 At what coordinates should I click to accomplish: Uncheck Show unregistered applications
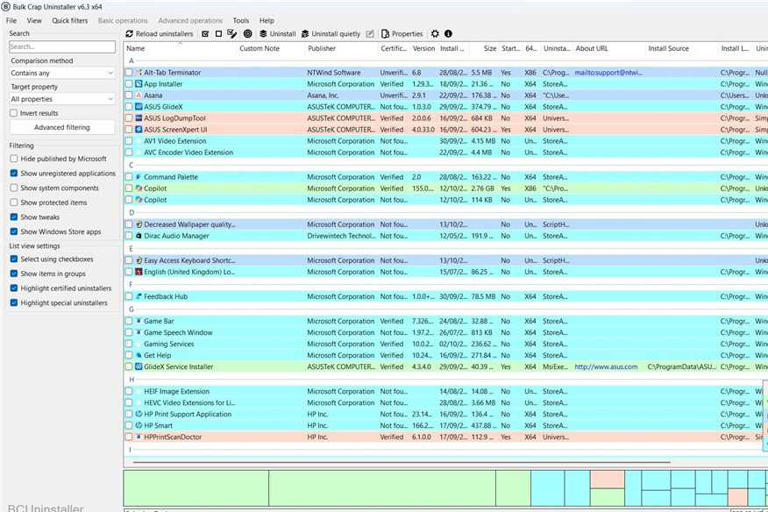click(x=14, y=173)
